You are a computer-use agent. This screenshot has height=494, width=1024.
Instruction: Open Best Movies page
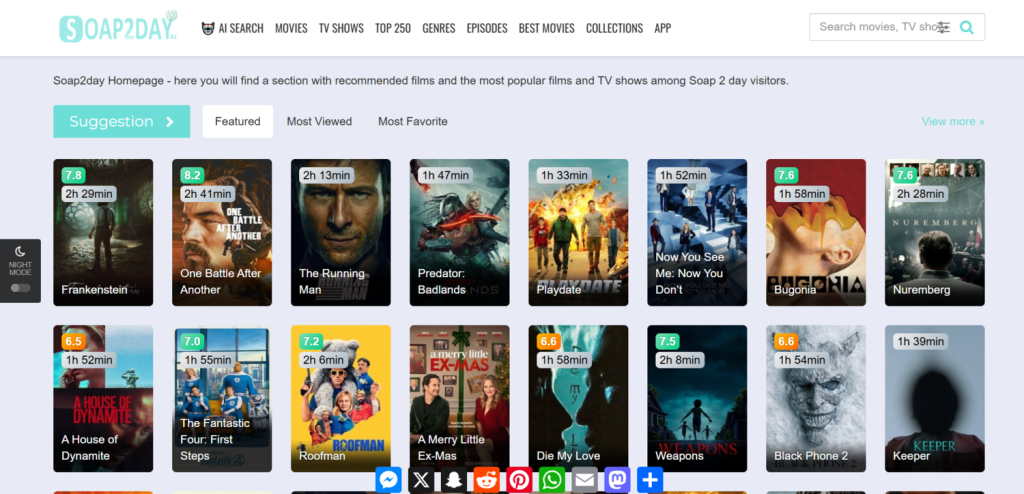coord(547,28)
